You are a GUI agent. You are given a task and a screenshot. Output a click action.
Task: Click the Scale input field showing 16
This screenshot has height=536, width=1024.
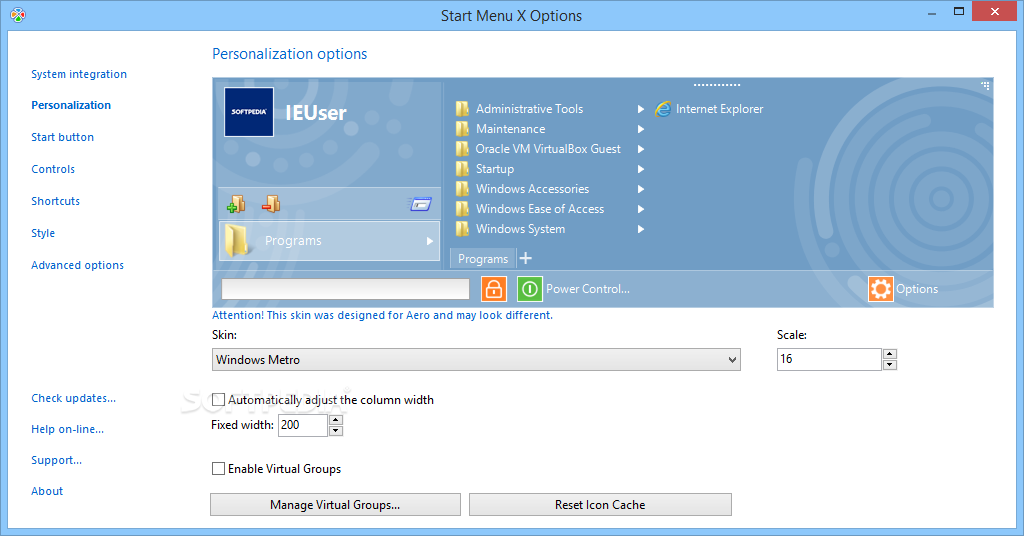tap(829, 360)
